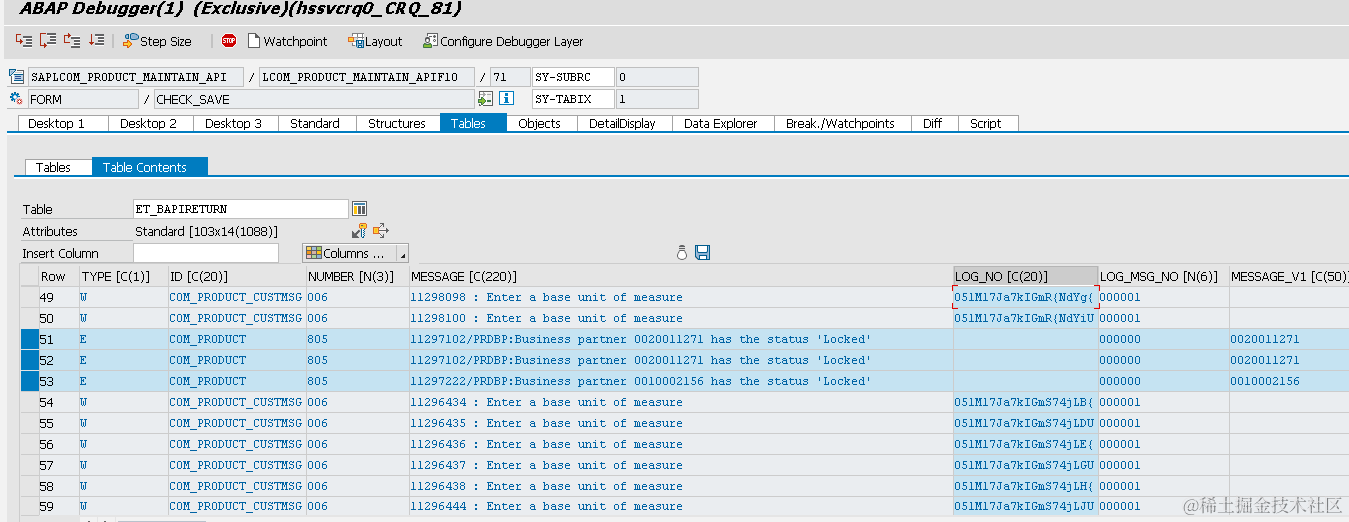The image size is (1349, 522).
Task: Click the Step Into (single step) icon
Action: [x=23, y=41]
